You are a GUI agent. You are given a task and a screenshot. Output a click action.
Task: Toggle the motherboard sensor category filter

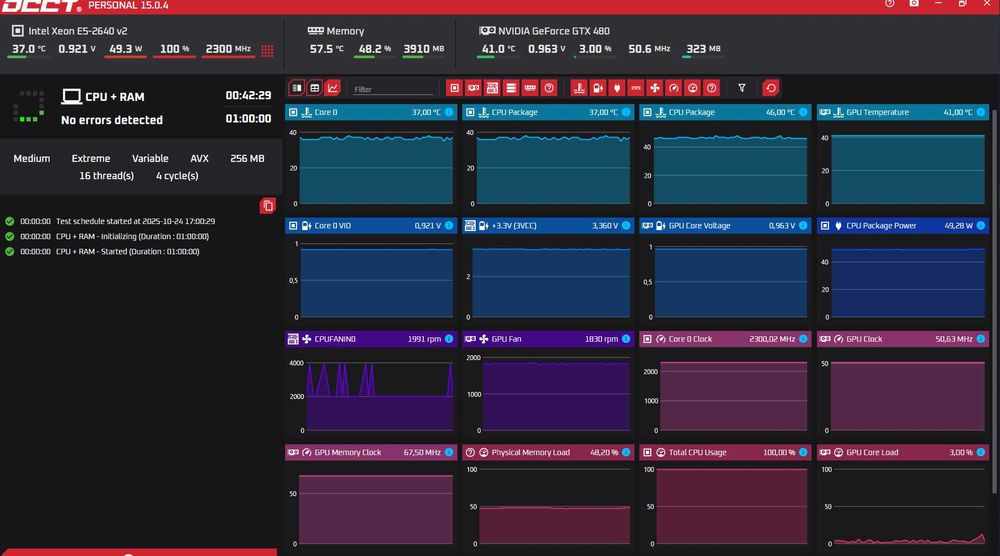pyautogui.click(x=492, y=88)
